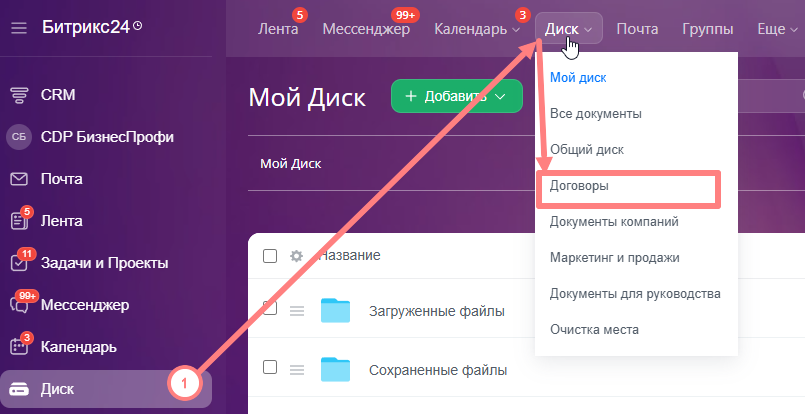This screenshot has width=805, height=414.
Task: Expand the Календарь top menu chevron
Action: pos(516,30)
